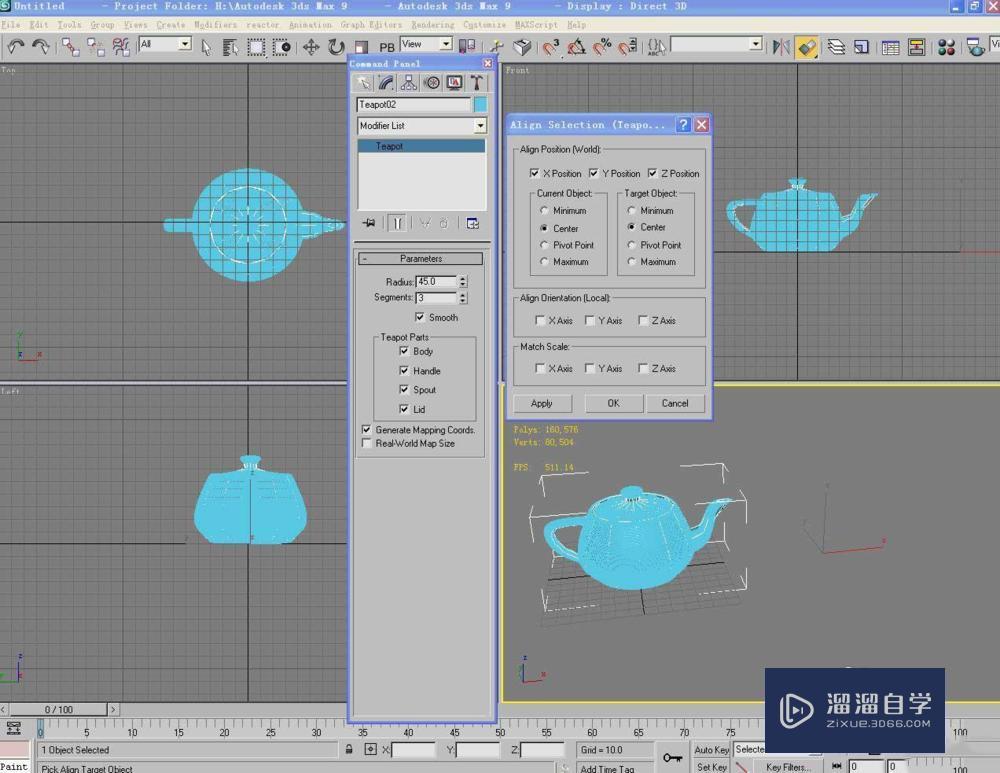This screenshot has height=773, width=1000.
Task: Activate the Select and Rotate tool
Action: pyautogui.click(x=337, y=46)
